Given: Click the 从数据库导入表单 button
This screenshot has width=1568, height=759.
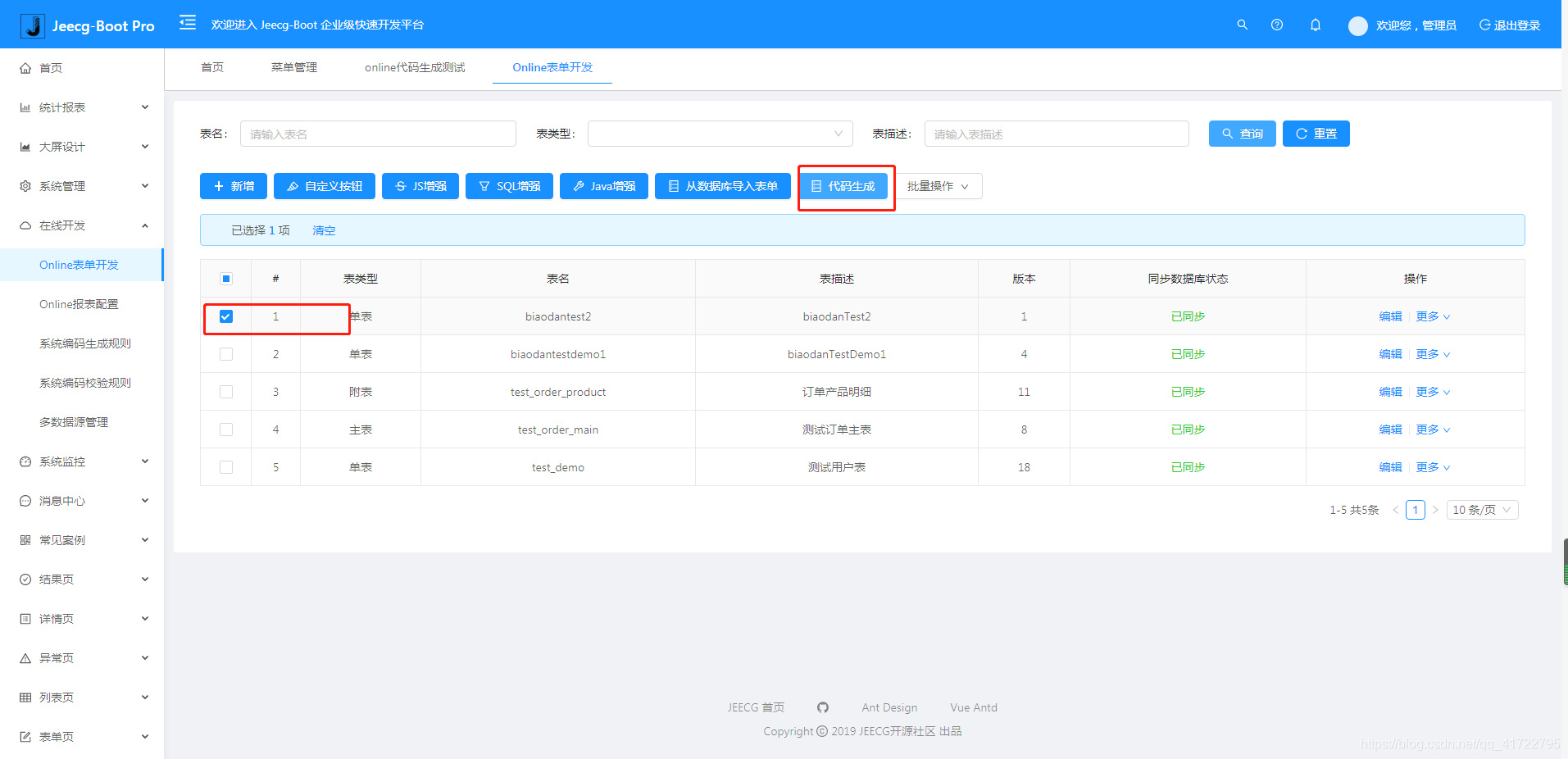Looking at the screenshot, I should [723, 186].
